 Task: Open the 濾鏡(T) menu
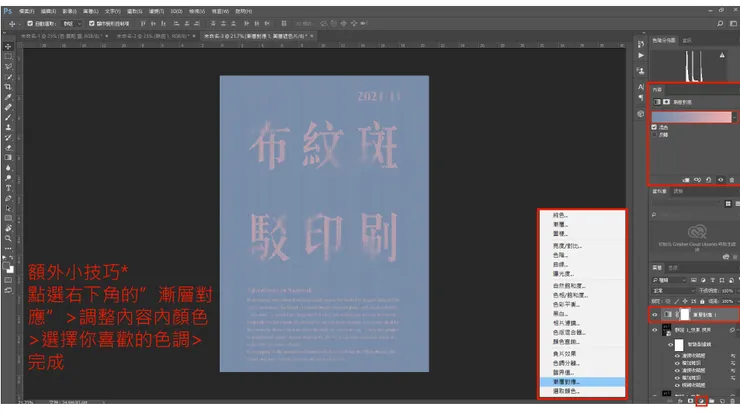click(x=156, y=11)
